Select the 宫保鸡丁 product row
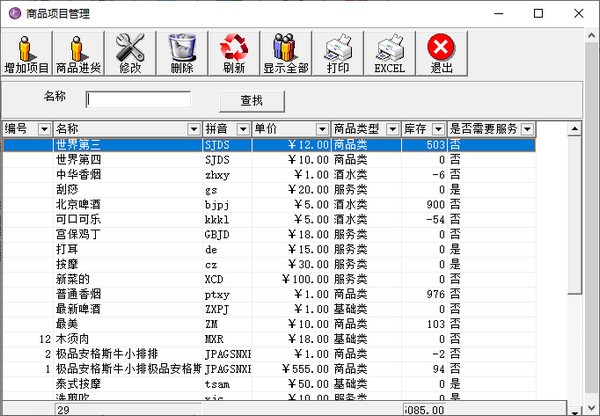Viewport: 600px width, 416px height. click(x=269, y=234)
